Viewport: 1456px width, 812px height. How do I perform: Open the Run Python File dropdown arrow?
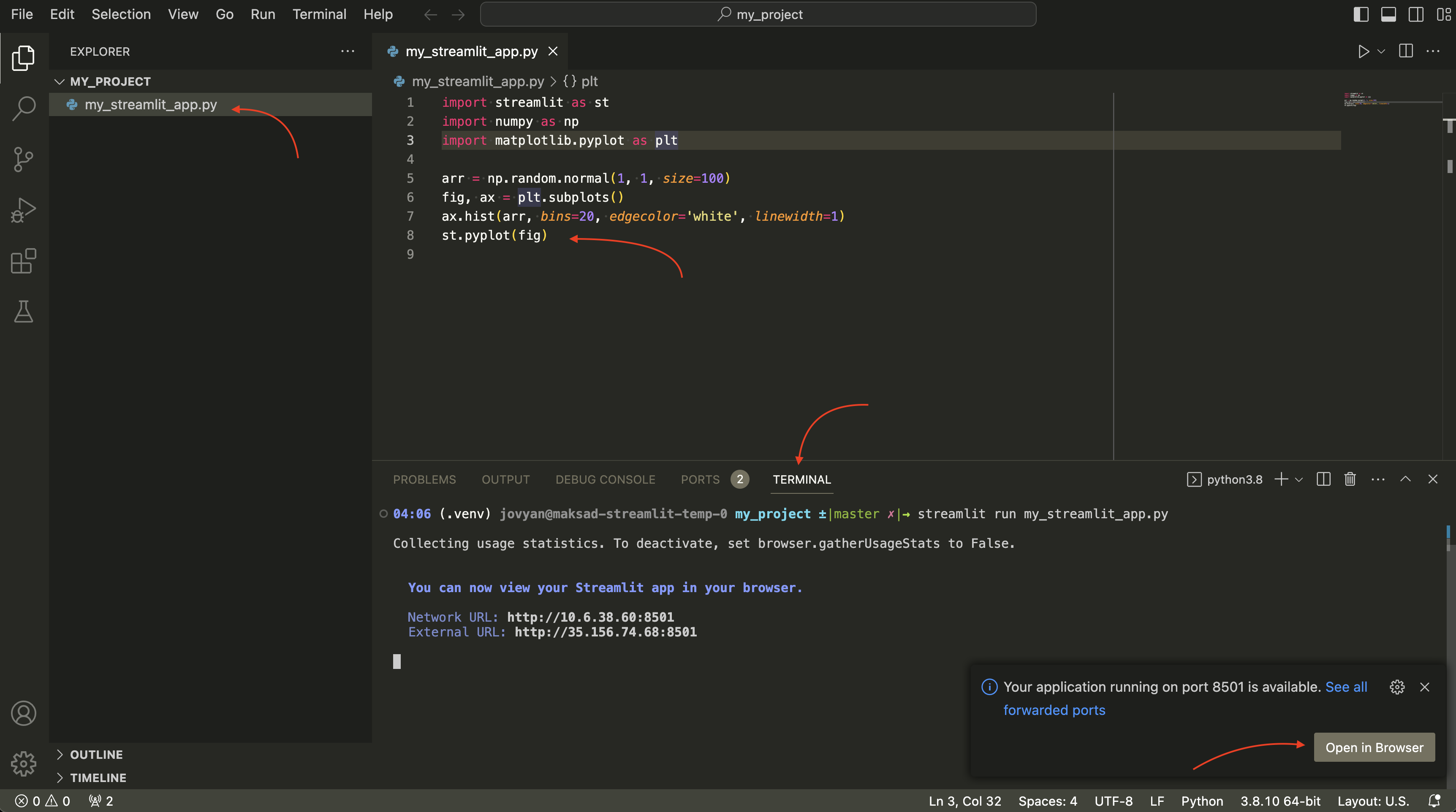coord(1381,51)
